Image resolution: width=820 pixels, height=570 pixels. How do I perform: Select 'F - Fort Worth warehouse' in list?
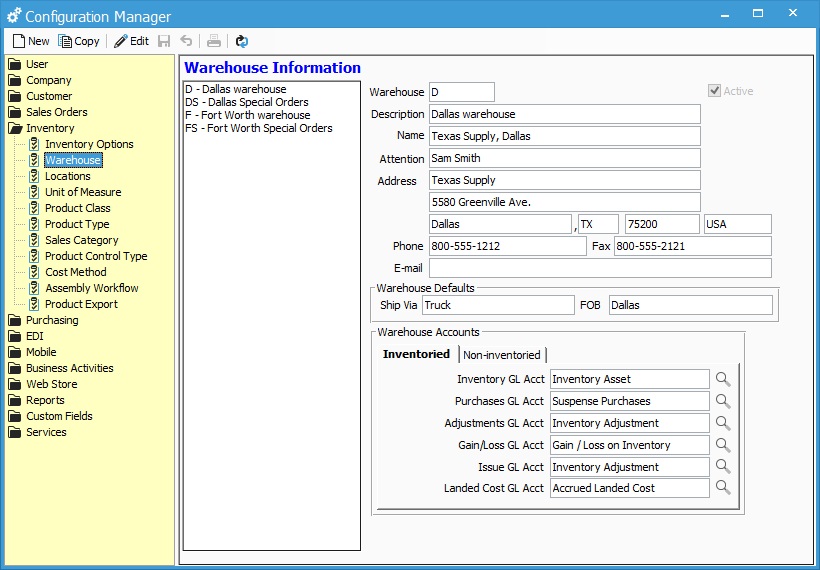[248, 115]
